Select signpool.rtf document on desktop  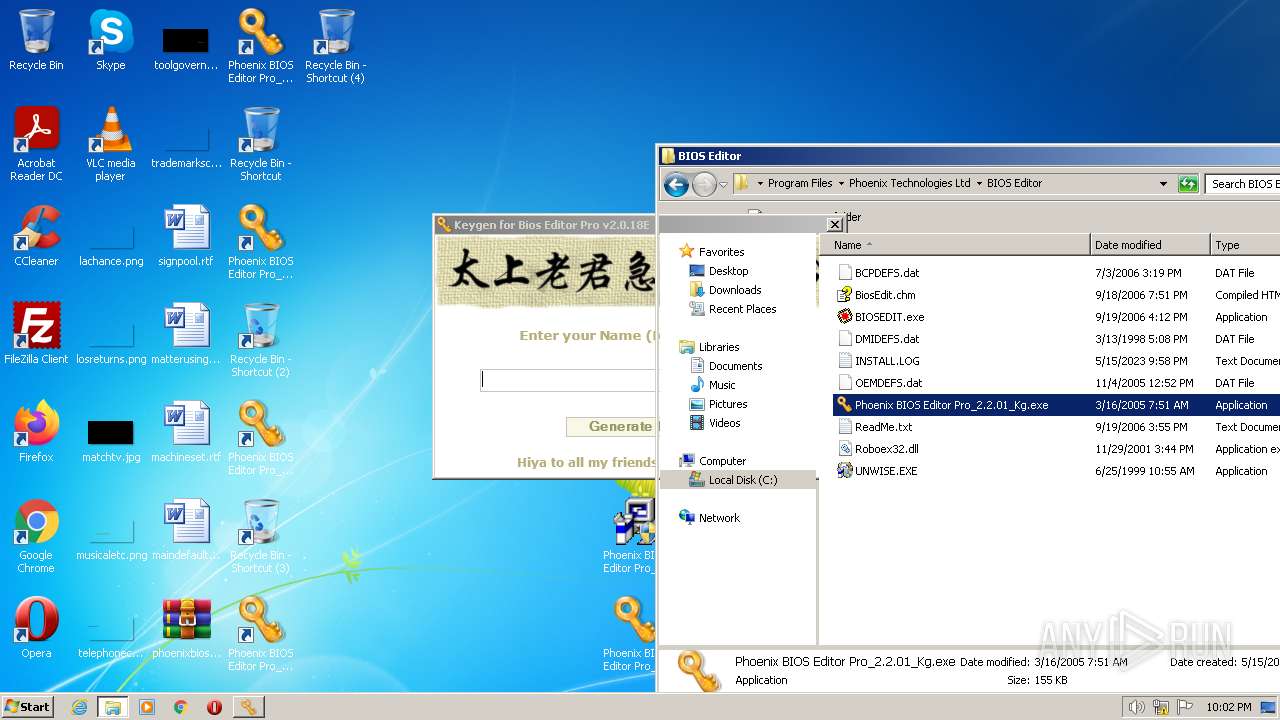point(186,237)
